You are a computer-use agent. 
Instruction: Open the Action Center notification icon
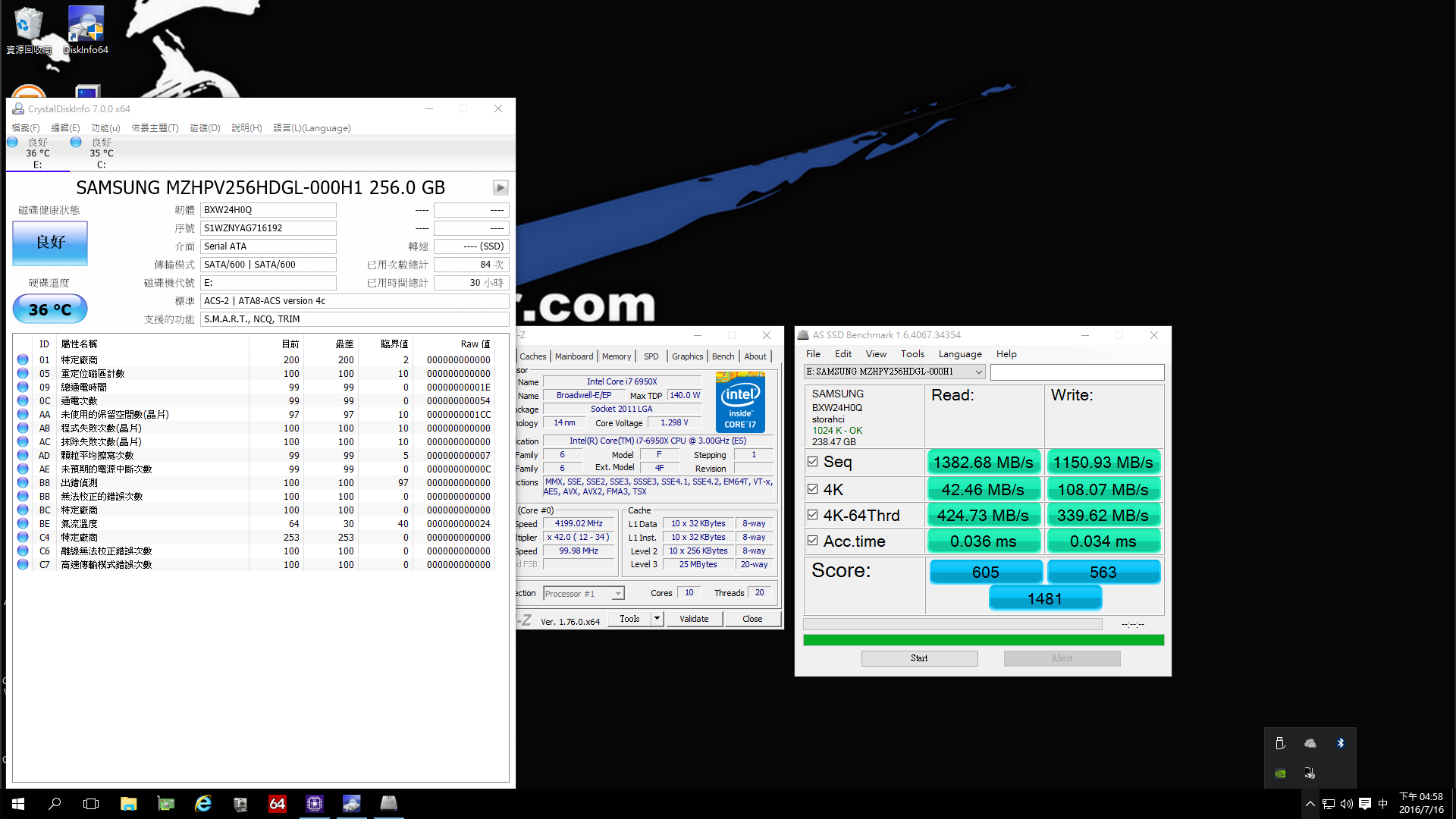[x=1365, y=804]
